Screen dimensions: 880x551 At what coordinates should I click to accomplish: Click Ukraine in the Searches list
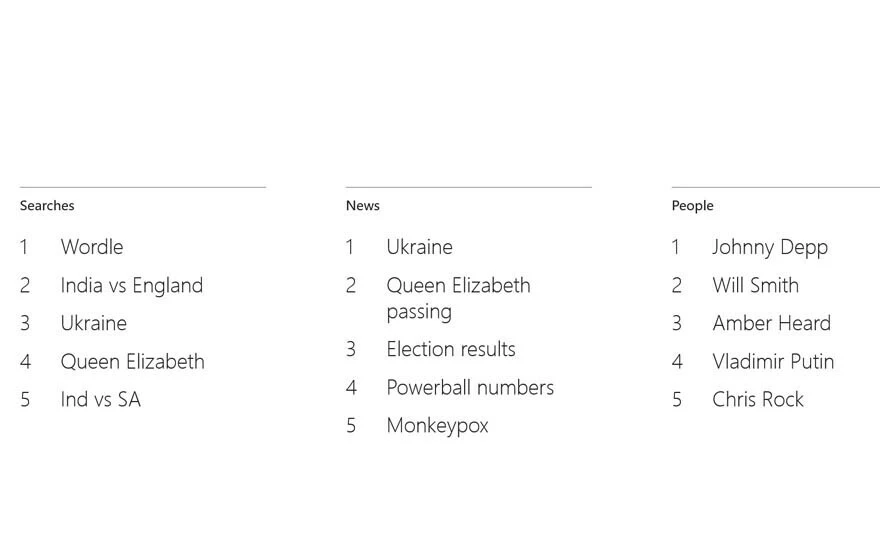tap(93, 323)
